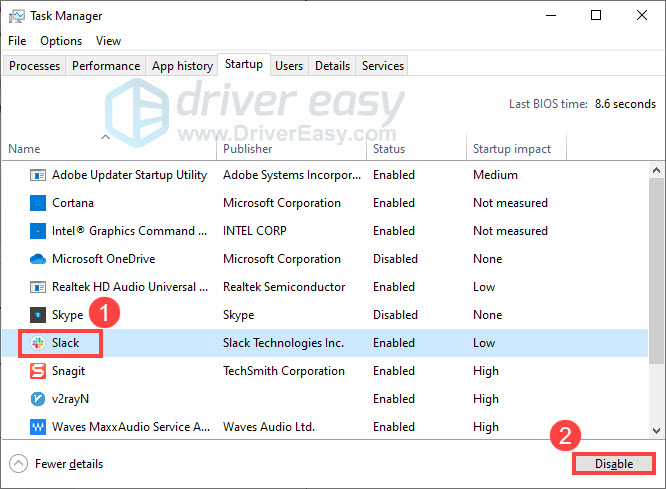This screenshot has width=666, height=489.
Task: Click the Snagit app icon
Action: coord(38,371)
